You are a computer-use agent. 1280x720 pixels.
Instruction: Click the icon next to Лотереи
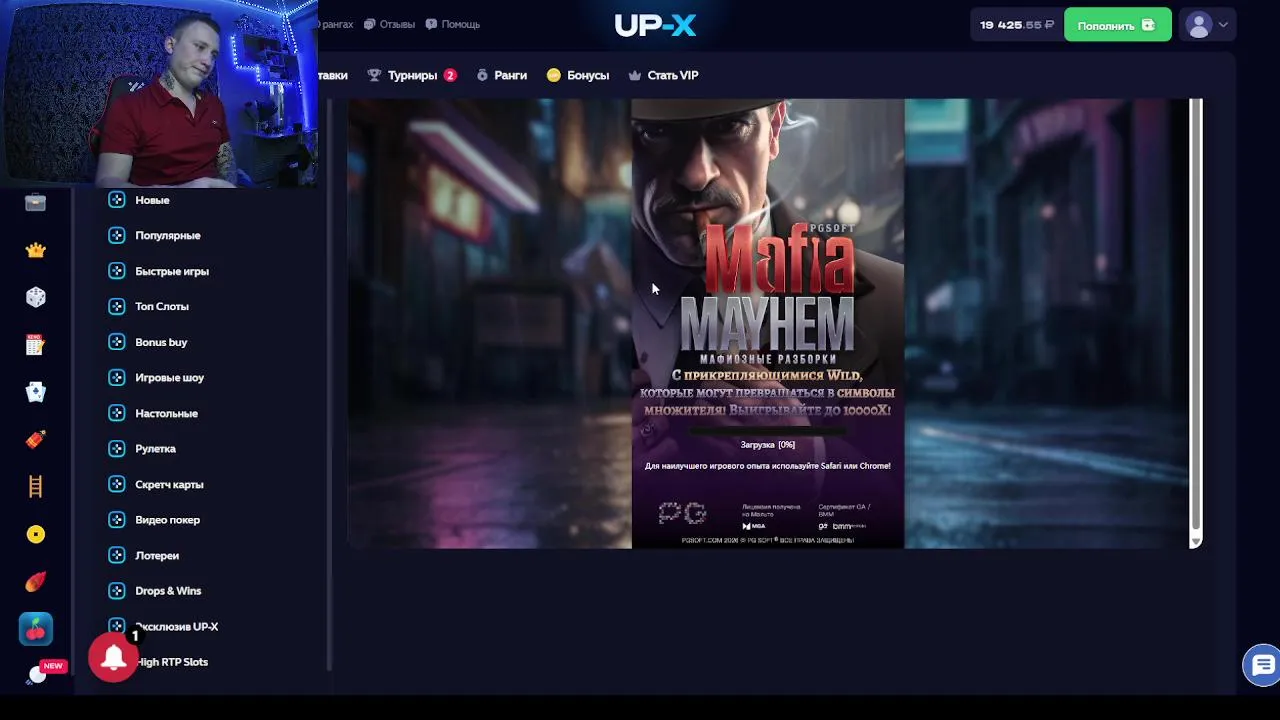pos(116,555)
